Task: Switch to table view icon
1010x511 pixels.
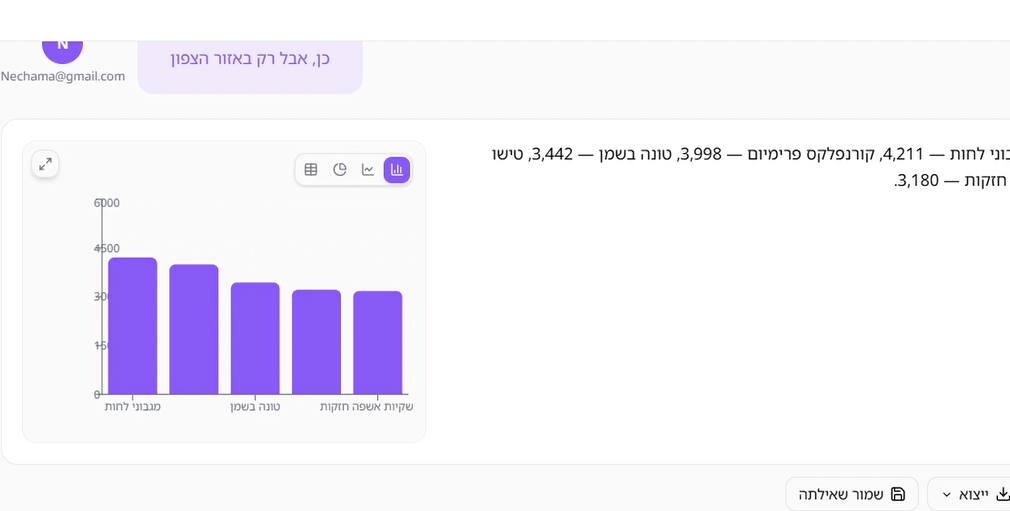Action: [311, 170]
